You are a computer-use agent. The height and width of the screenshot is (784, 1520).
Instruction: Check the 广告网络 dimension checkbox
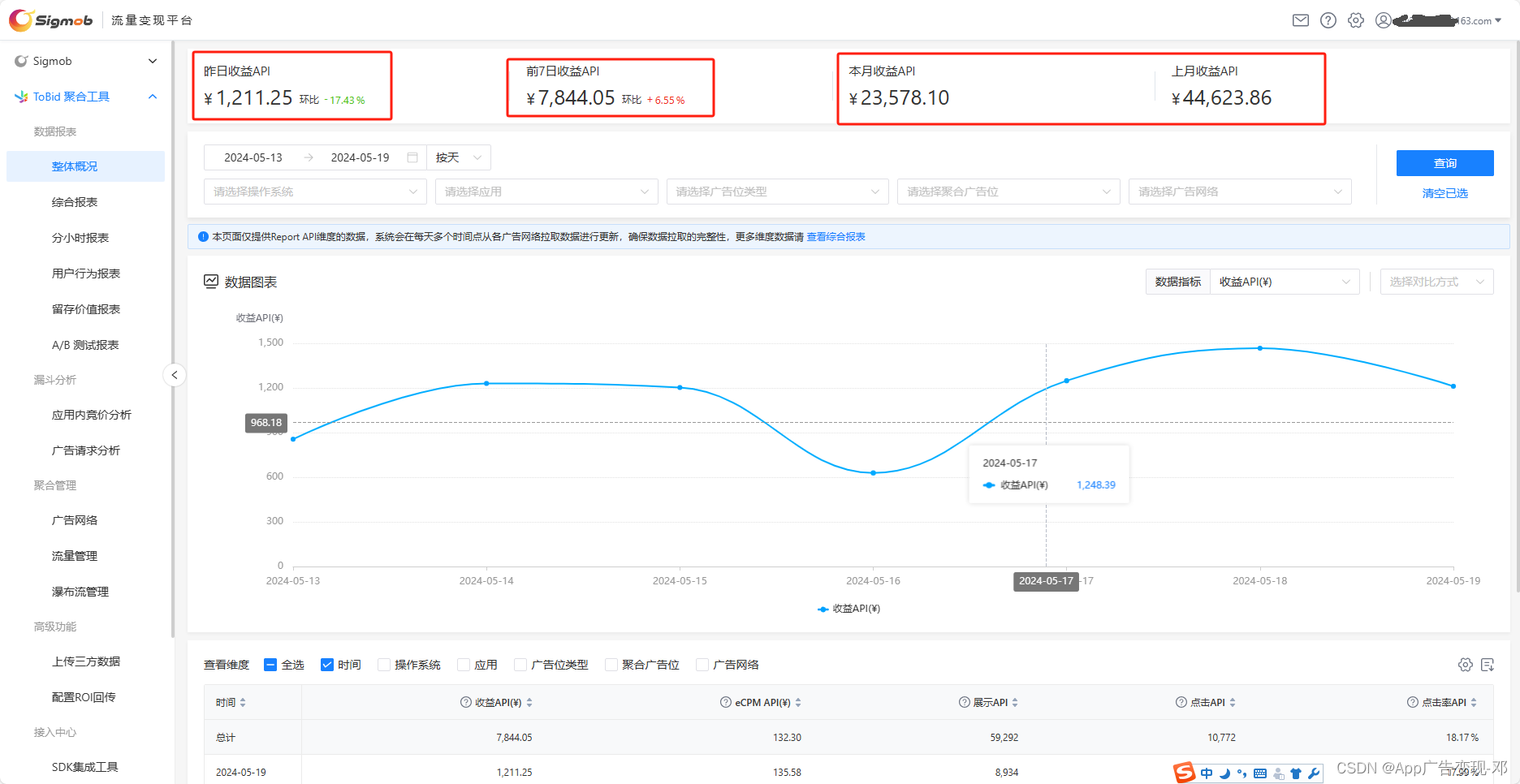point(702,665)
